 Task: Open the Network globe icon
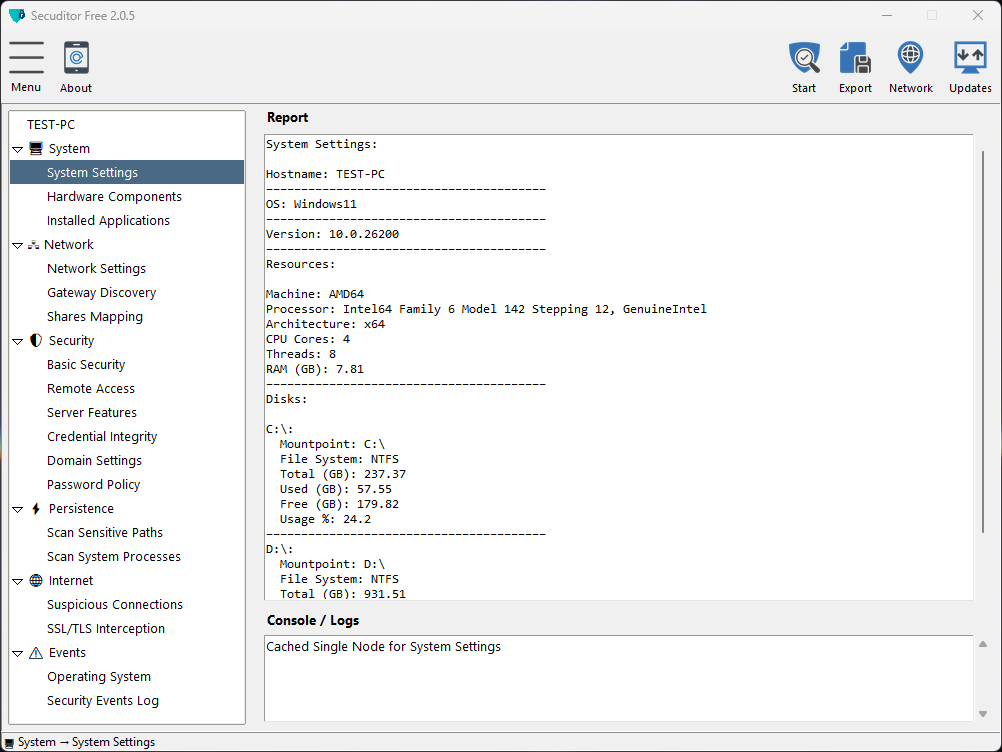(x=910, y=58)
